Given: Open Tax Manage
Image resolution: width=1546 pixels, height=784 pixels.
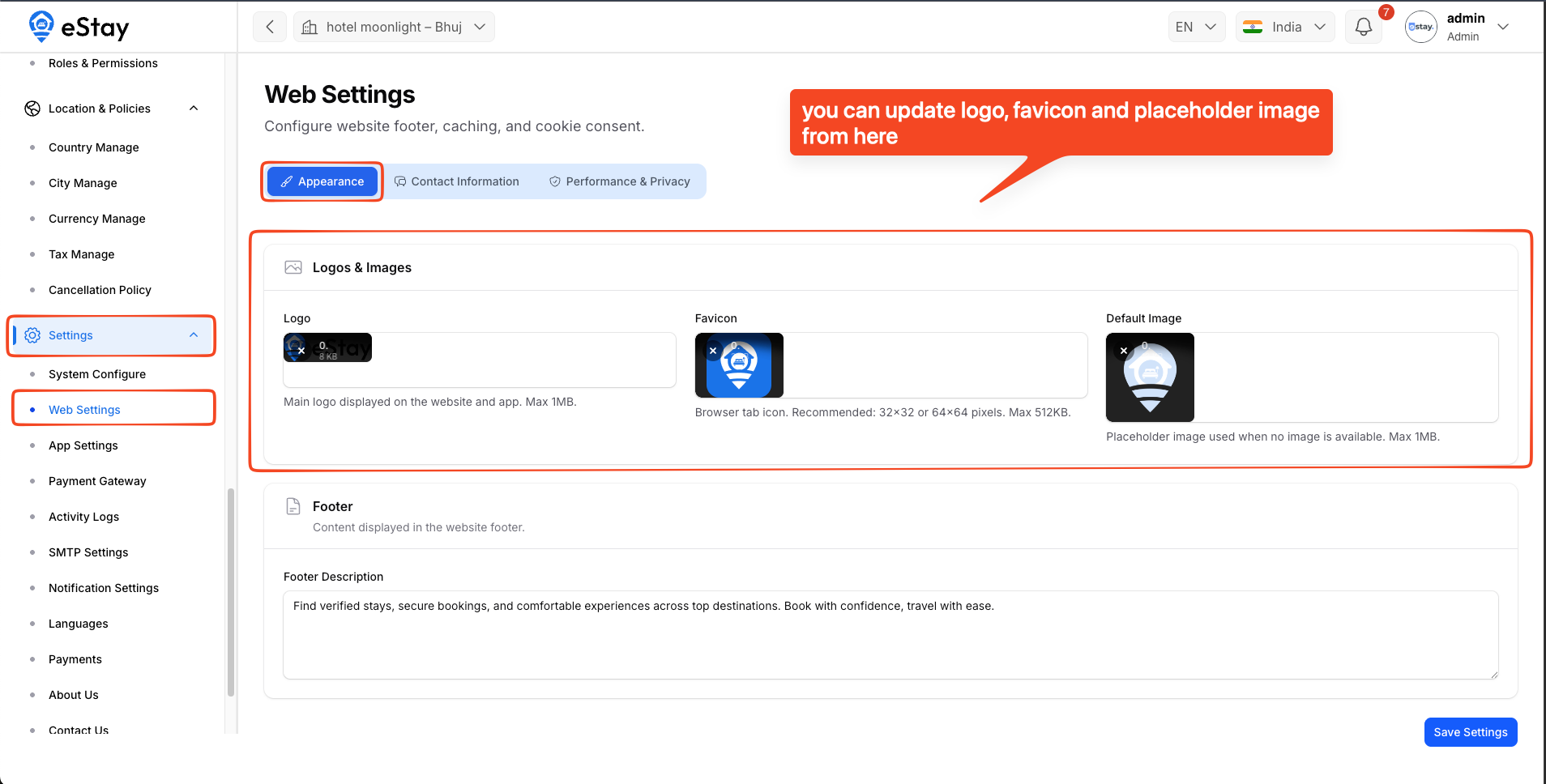Looking at the screenshot, I should click(82, 254).
